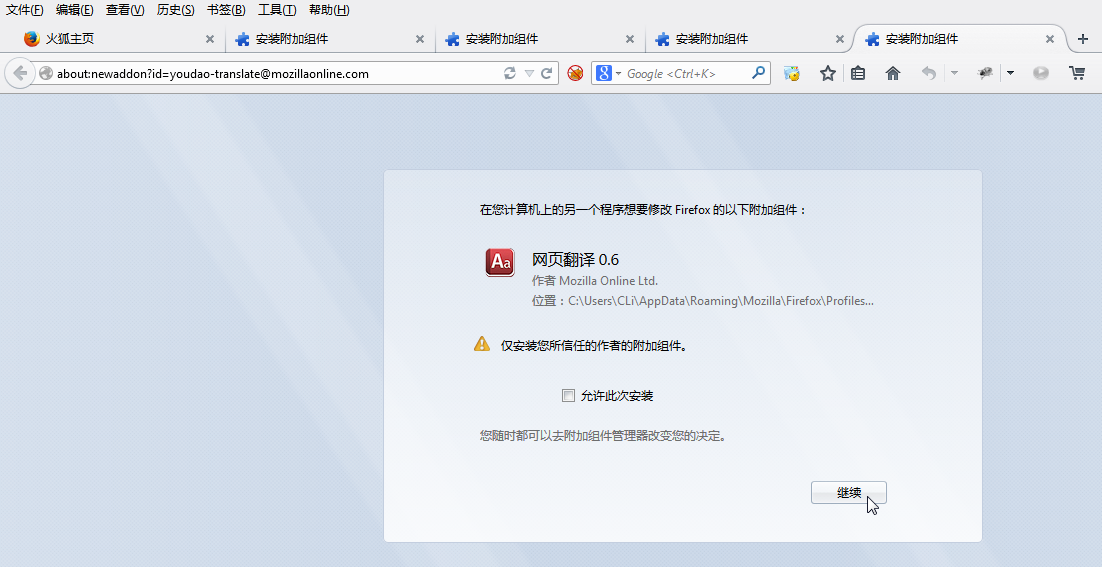Click the 位置 file path text

[x=703, y=301]
